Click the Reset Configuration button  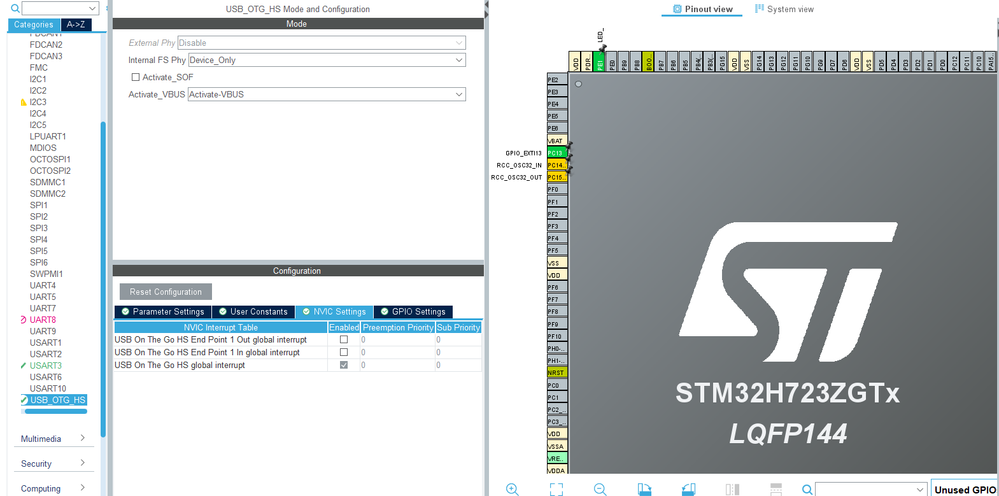[166, 292]
